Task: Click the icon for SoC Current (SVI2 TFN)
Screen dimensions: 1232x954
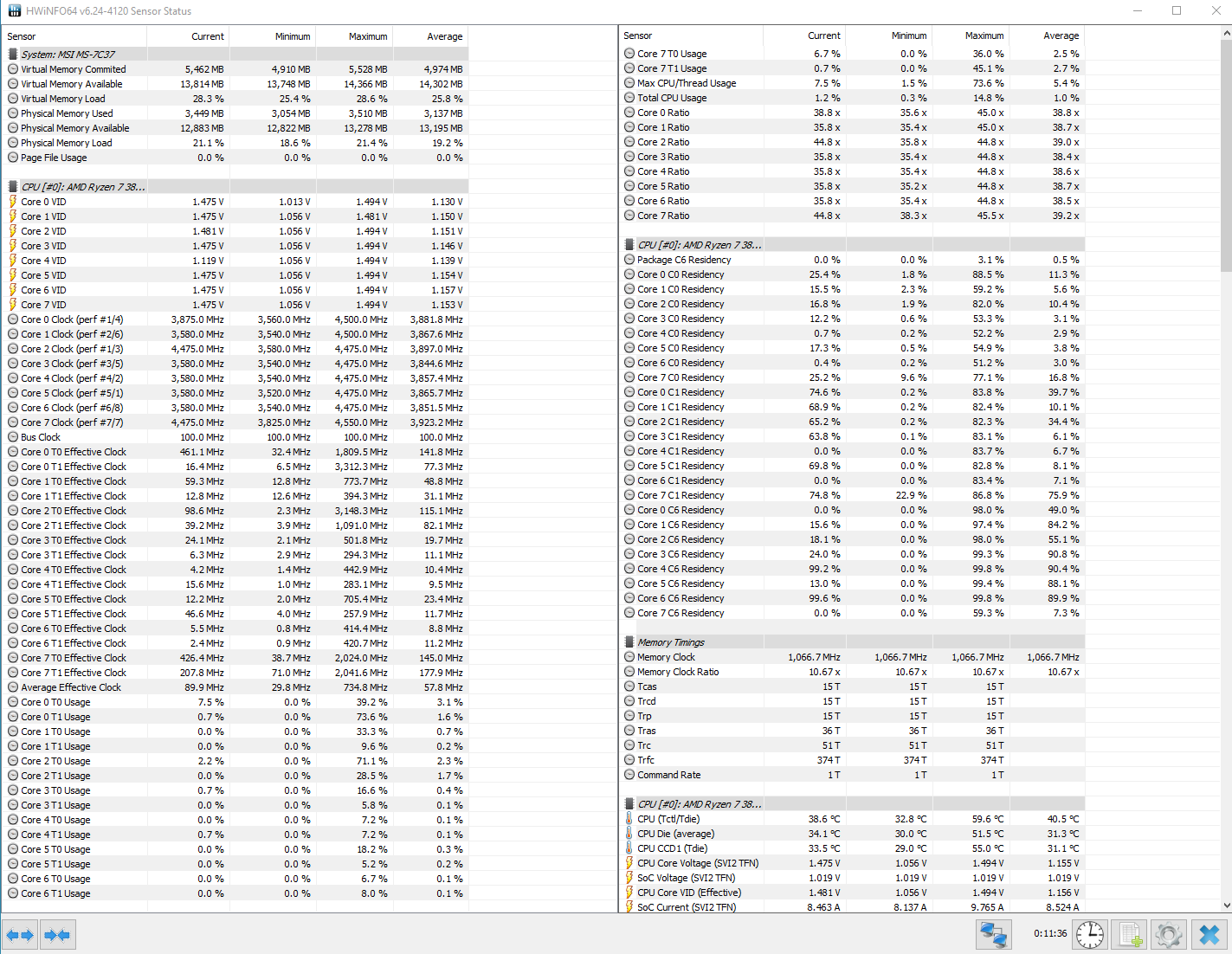Action: [x=629, y=907]
